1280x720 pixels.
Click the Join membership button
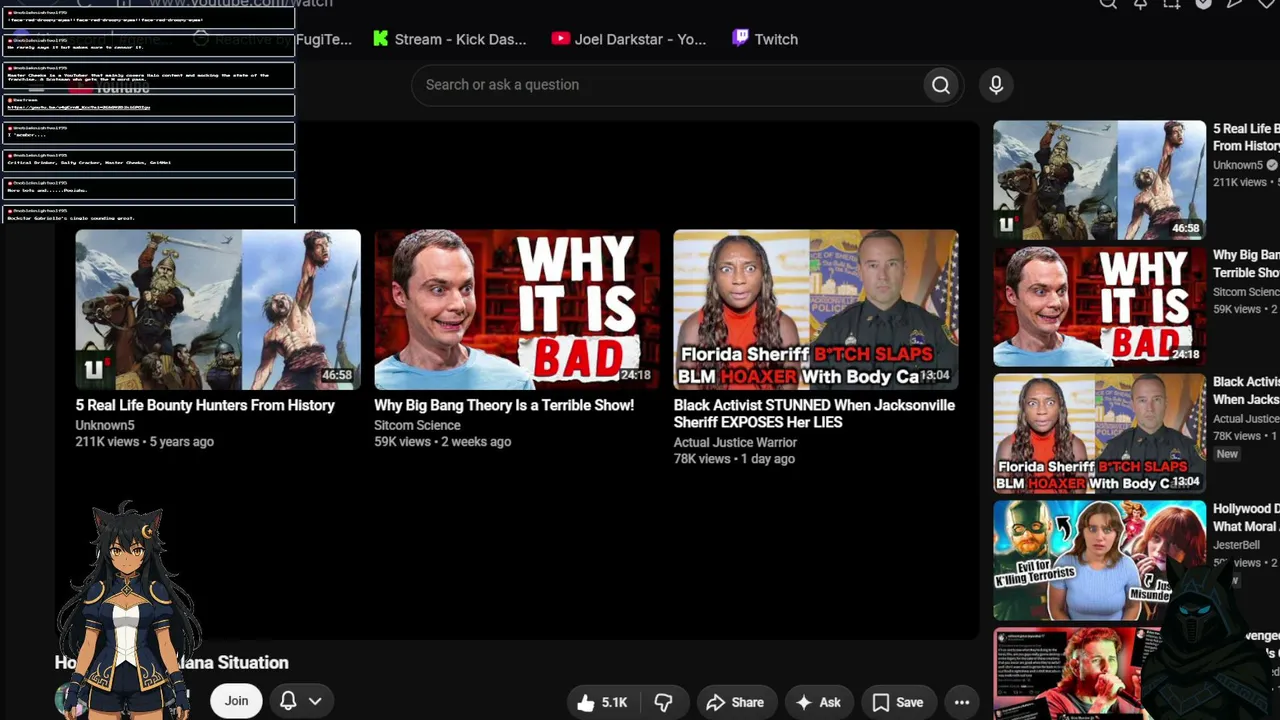click(x=236, y=701)
